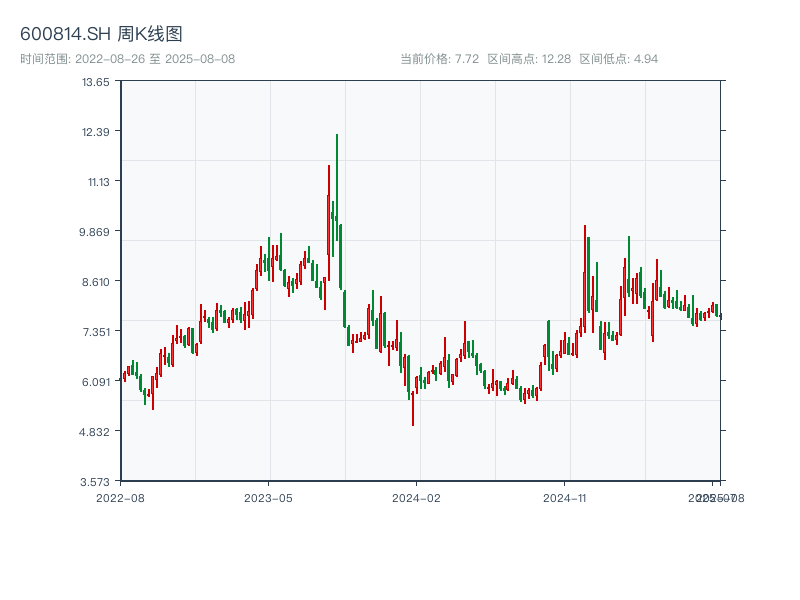The height and width of the screenshot is (600, 800).
Task: Click the tallest green candle's peak wick
Action: (337, 136)
